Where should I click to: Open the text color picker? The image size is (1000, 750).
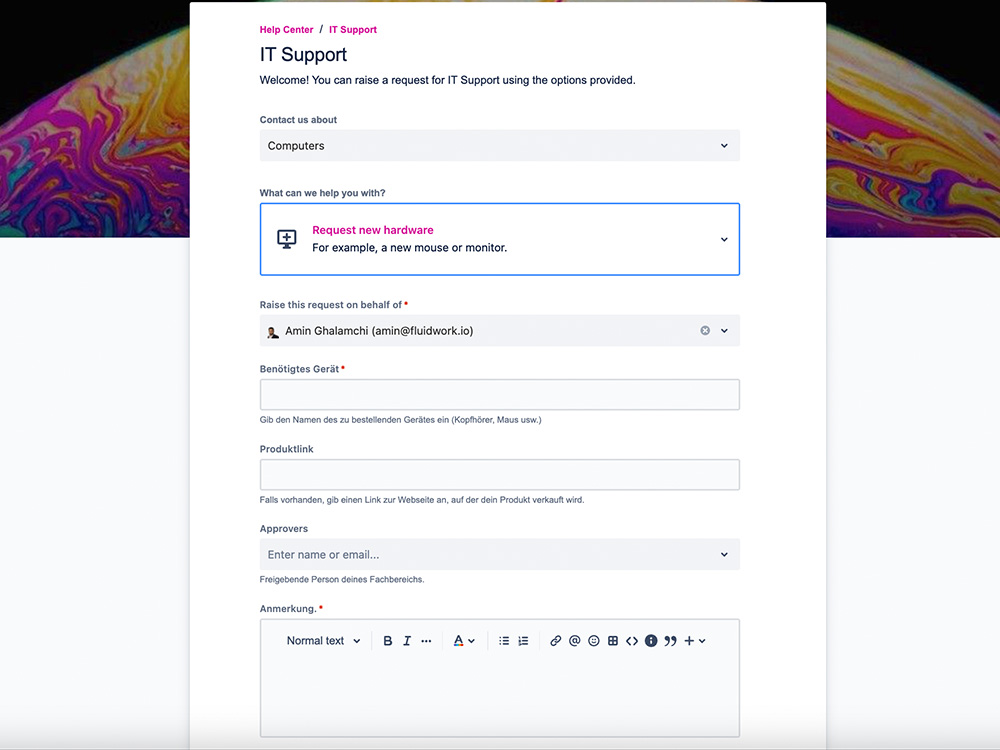(x=464, y=641)
